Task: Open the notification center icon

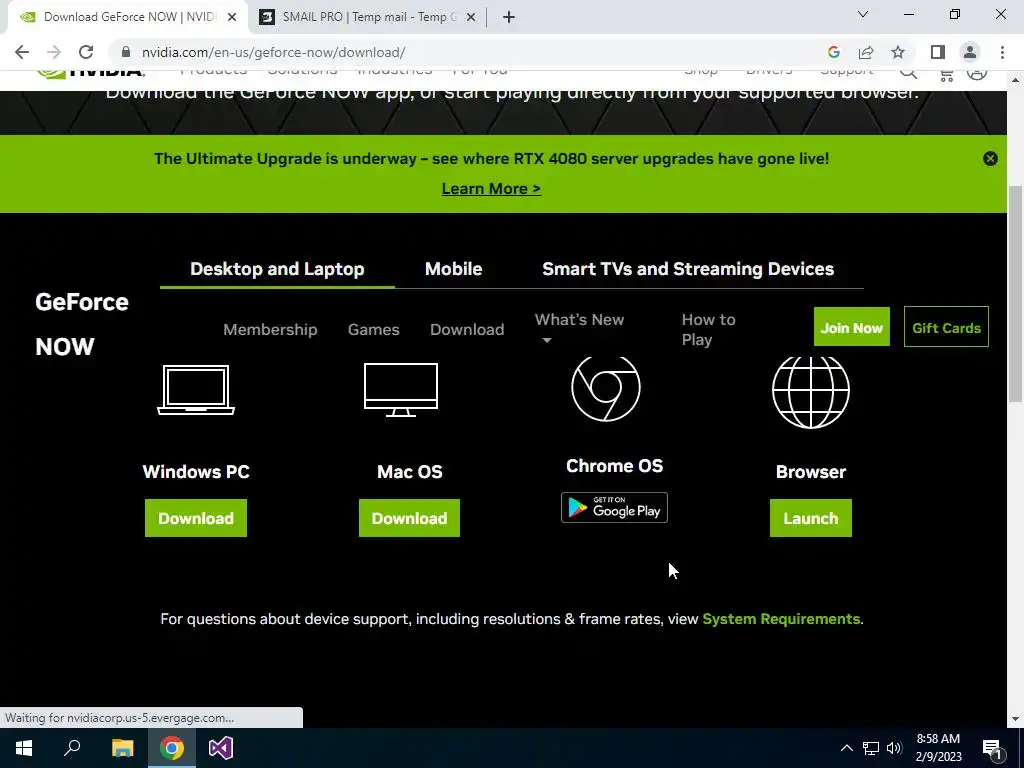Action: coord(992,748)
